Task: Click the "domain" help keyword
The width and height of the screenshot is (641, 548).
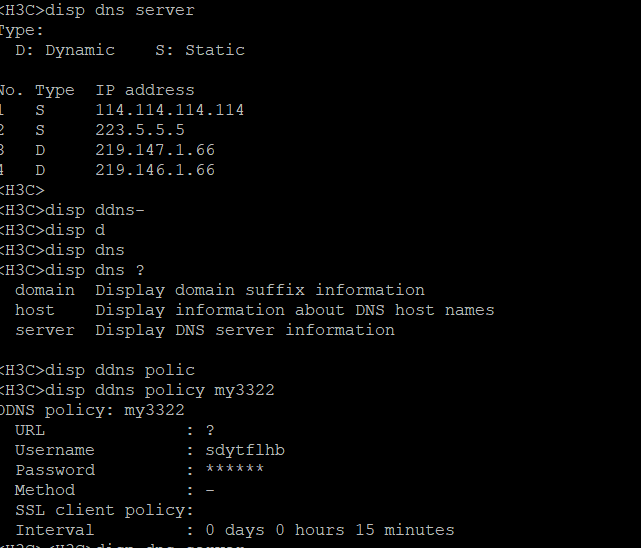Action: click(44, 290)
